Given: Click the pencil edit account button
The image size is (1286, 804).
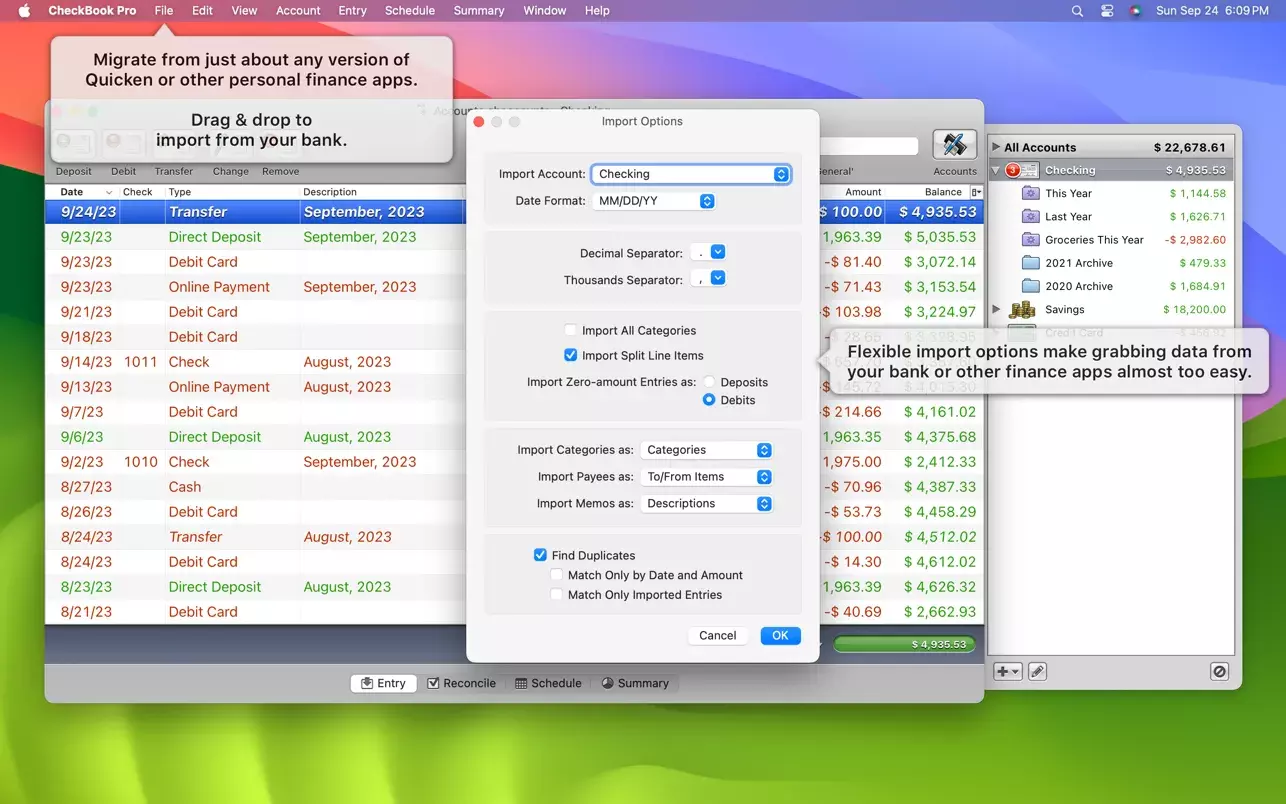Looking at the screenshot, I should coord(1037,672).
